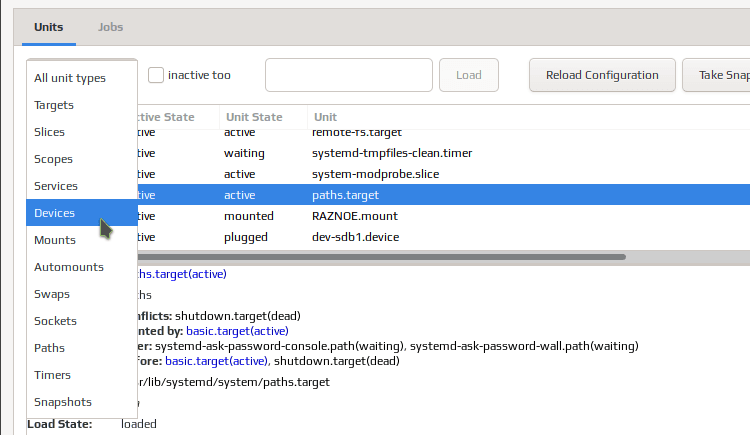This screenshot has height=435, width=750.
Task: Select system-modprobe.slice row
Action: (444, 174)
